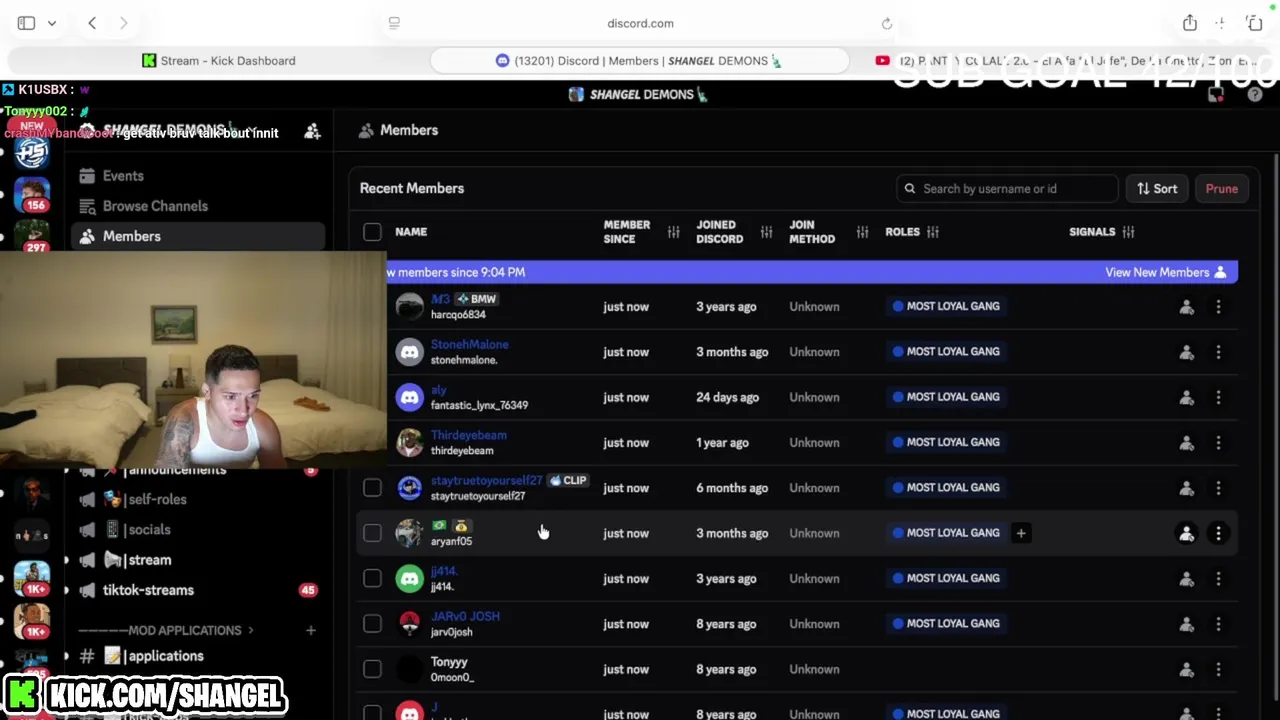Reload the discord.com page
Viewport: 1280px width, 720px height.
tap(887, 23)
